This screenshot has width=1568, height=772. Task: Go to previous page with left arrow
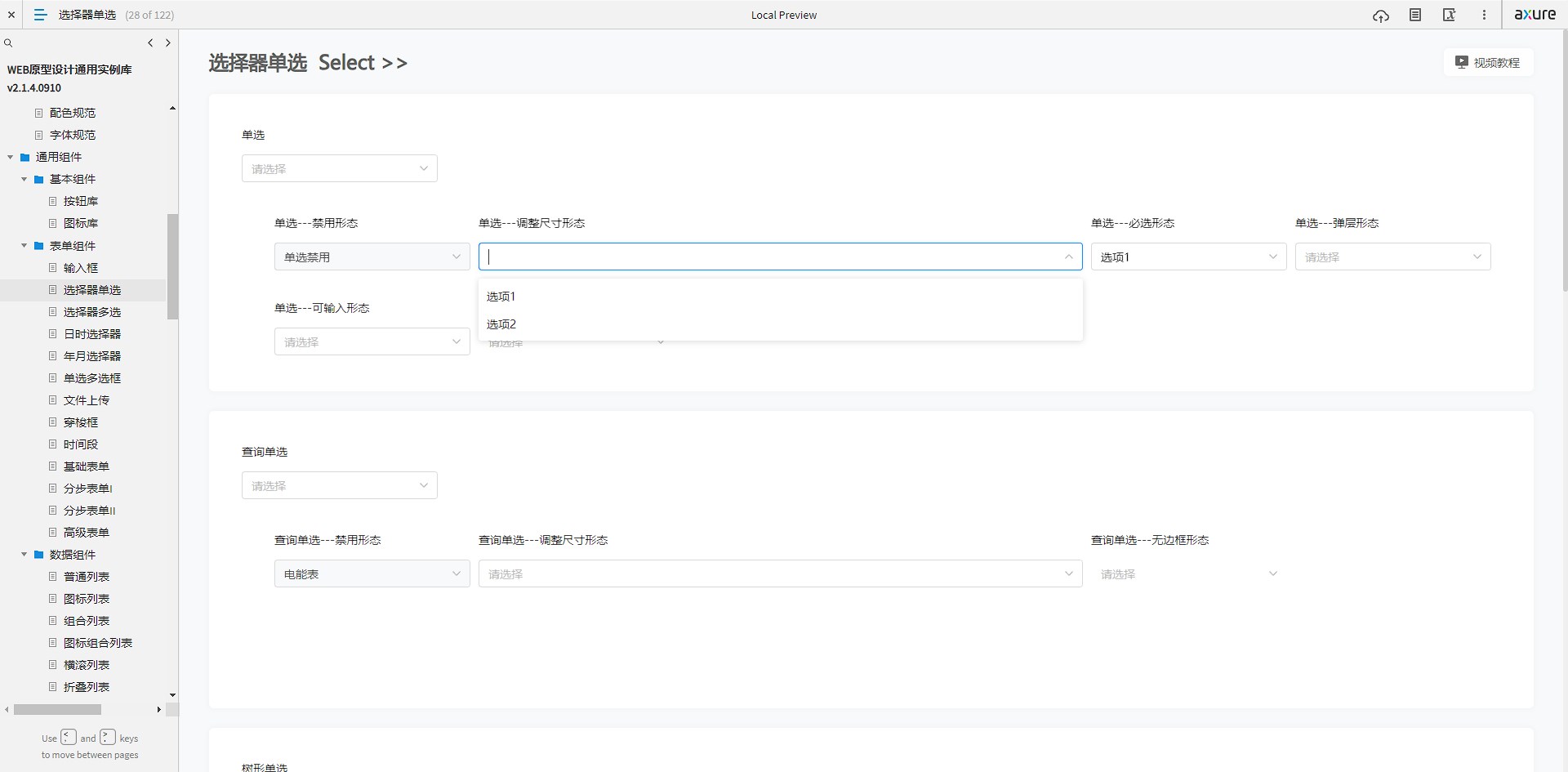pyautogui.click(x=150, y=43)
